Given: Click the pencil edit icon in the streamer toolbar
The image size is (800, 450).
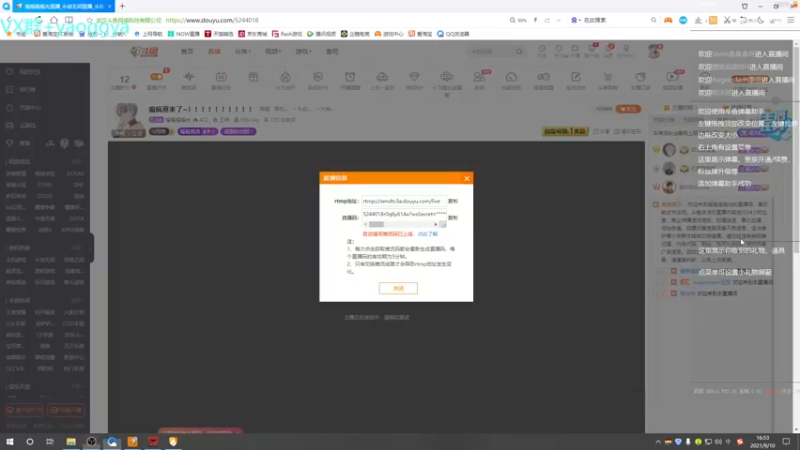Looking at the screenshot, I should (576, 77).
